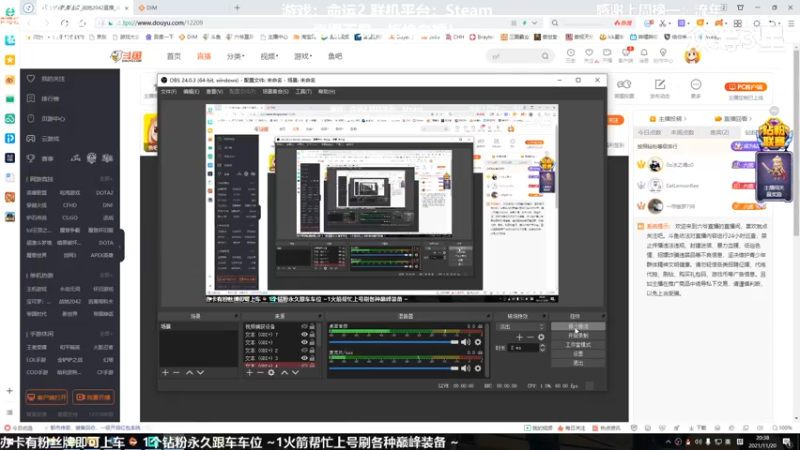This screenshot has width=800, height=450.
Task: Open 消息 bell notifications in Douyu header
Action: (x=644, y=55)
